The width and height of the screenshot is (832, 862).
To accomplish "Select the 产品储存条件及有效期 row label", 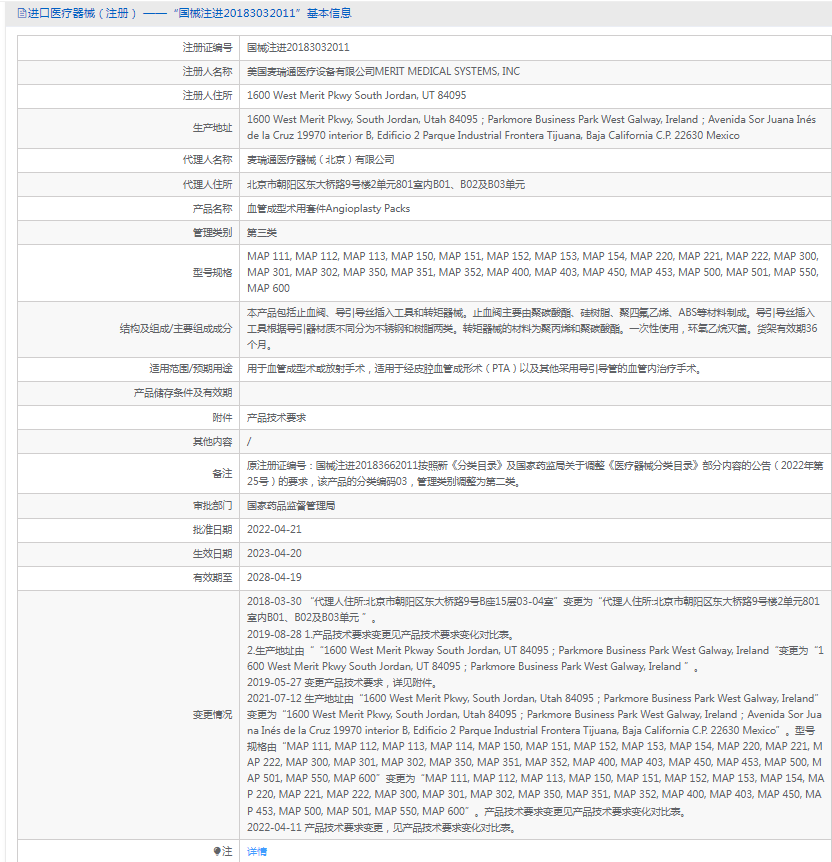I will [183, 393].
